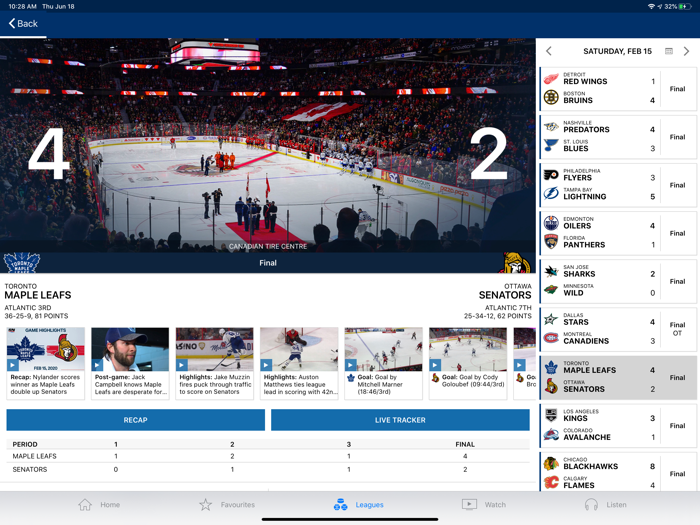Select the Leagues tab
700x525 pixels.
point(358,505)
